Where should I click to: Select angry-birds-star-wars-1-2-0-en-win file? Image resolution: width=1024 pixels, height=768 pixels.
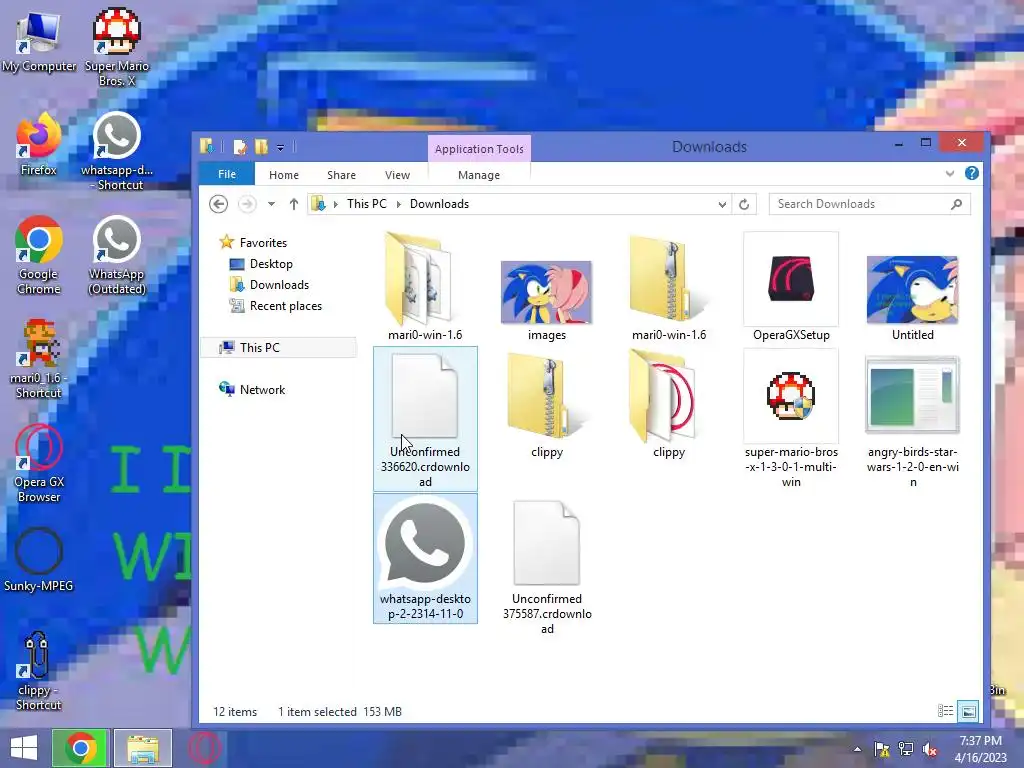tap(912, 422)
